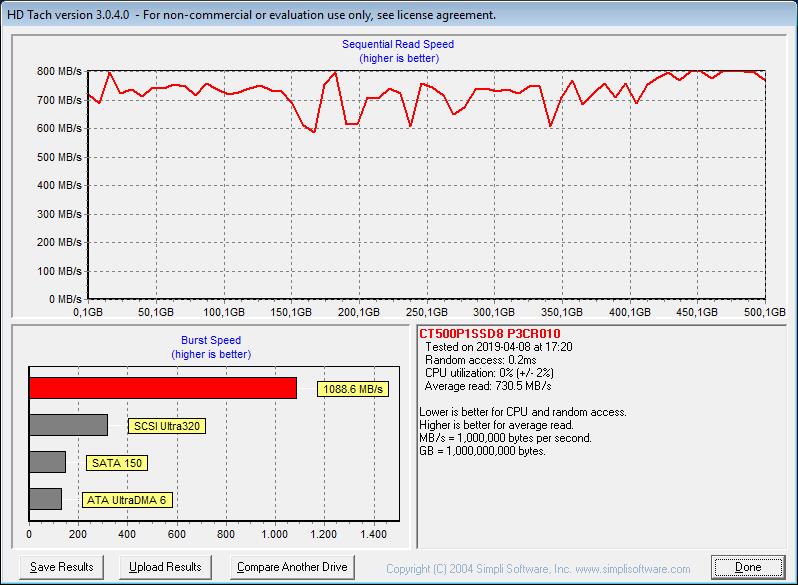Click the simplisoftware.com copyright text
The width and height of the screenshot is (798, 585).
(x=538, y=569)
